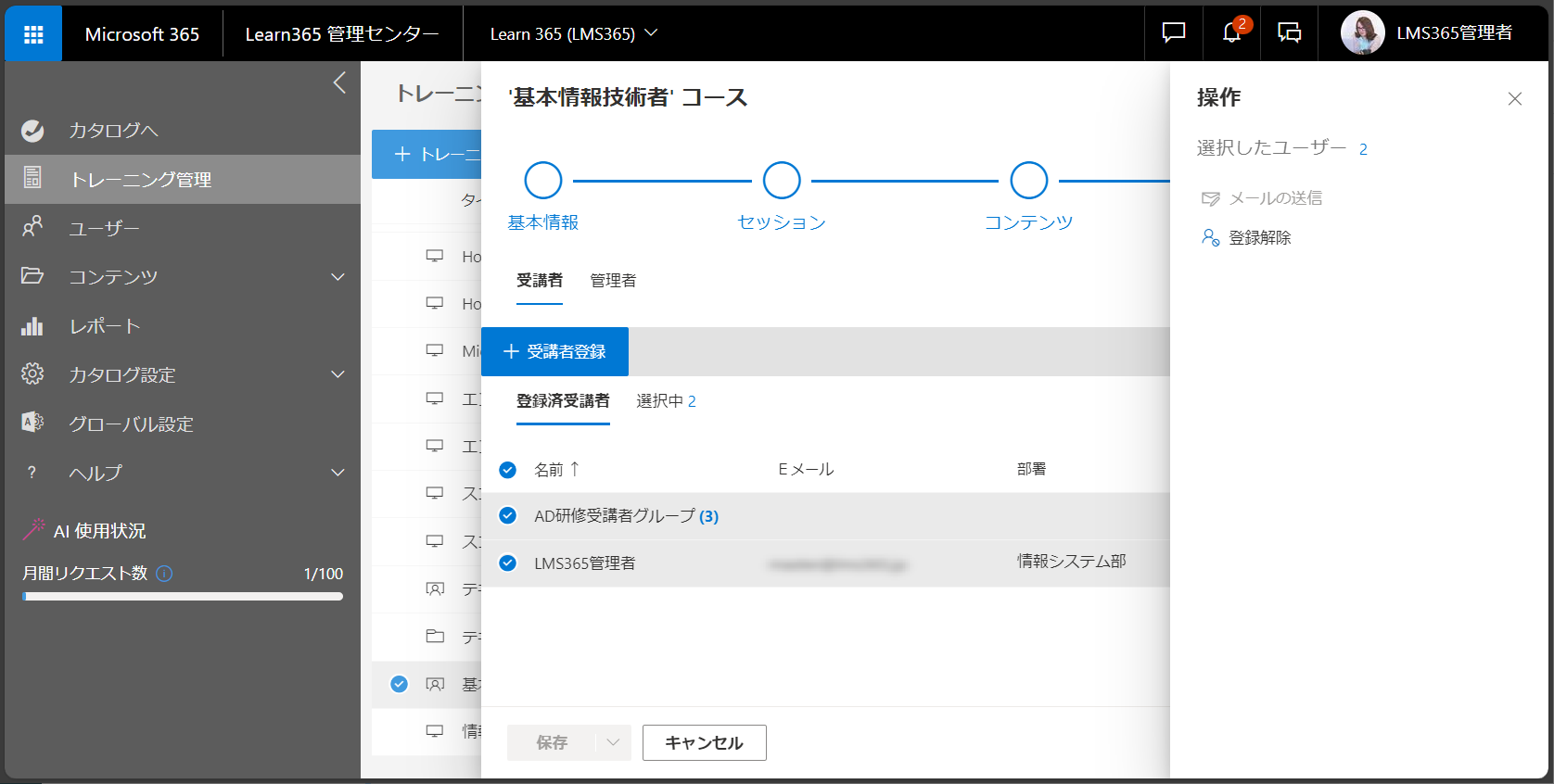The height and width of the screenshot is (784, 1554).
Task: Click the plus icon of 受講者登録 button
Action: pyautogui.click(x=511, y=351)
